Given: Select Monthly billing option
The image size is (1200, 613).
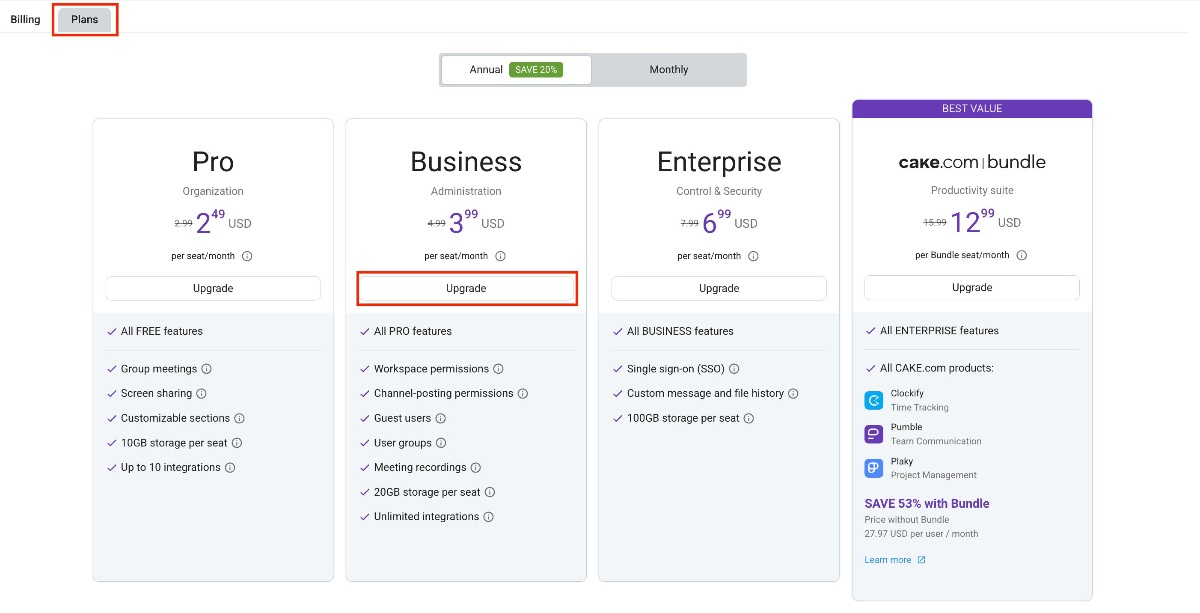Looking at the screenshot, I should tap(669, 70).
